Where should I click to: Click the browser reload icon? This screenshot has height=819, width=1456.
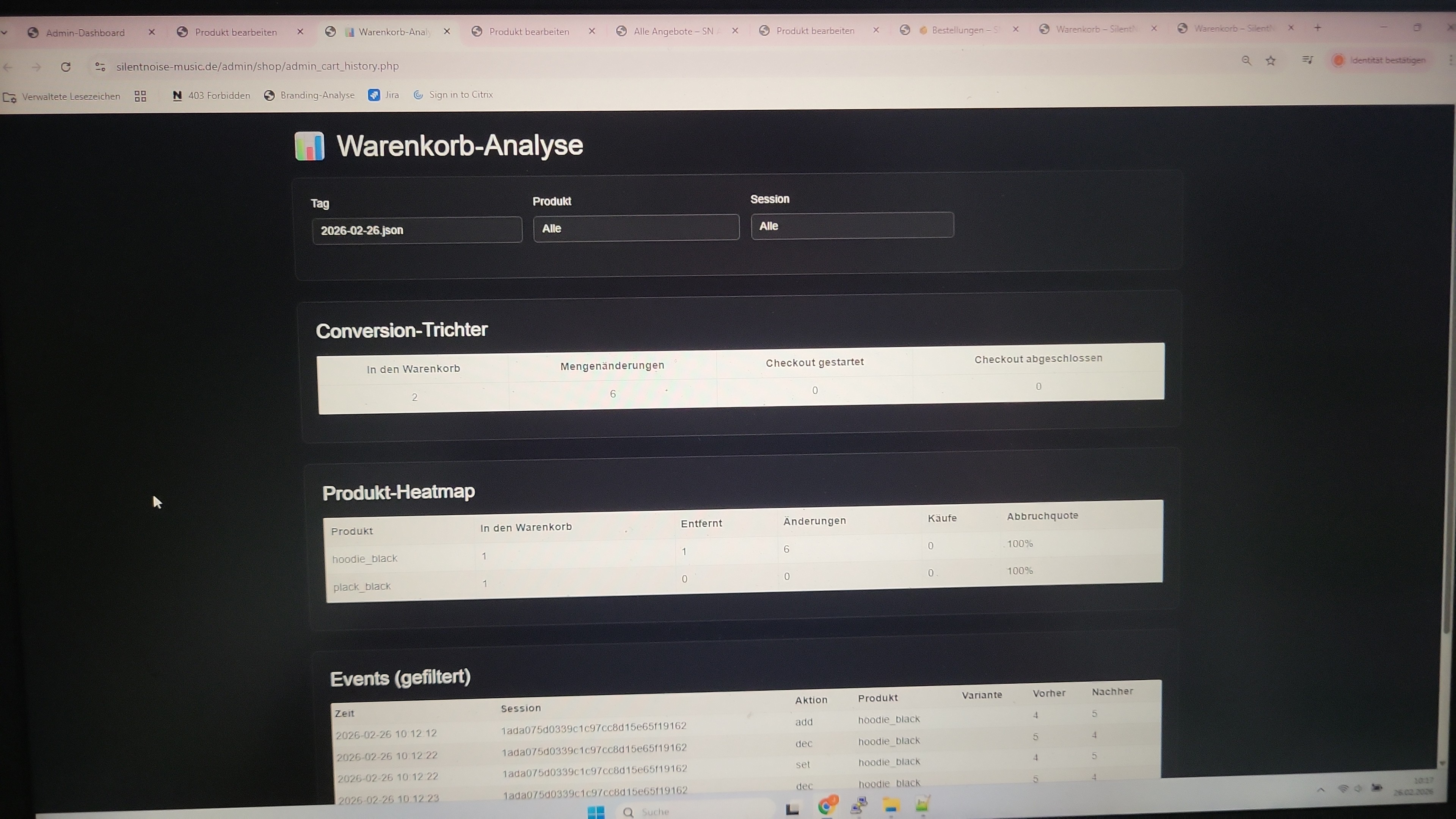pyautogui.click(x=66, y=67)
